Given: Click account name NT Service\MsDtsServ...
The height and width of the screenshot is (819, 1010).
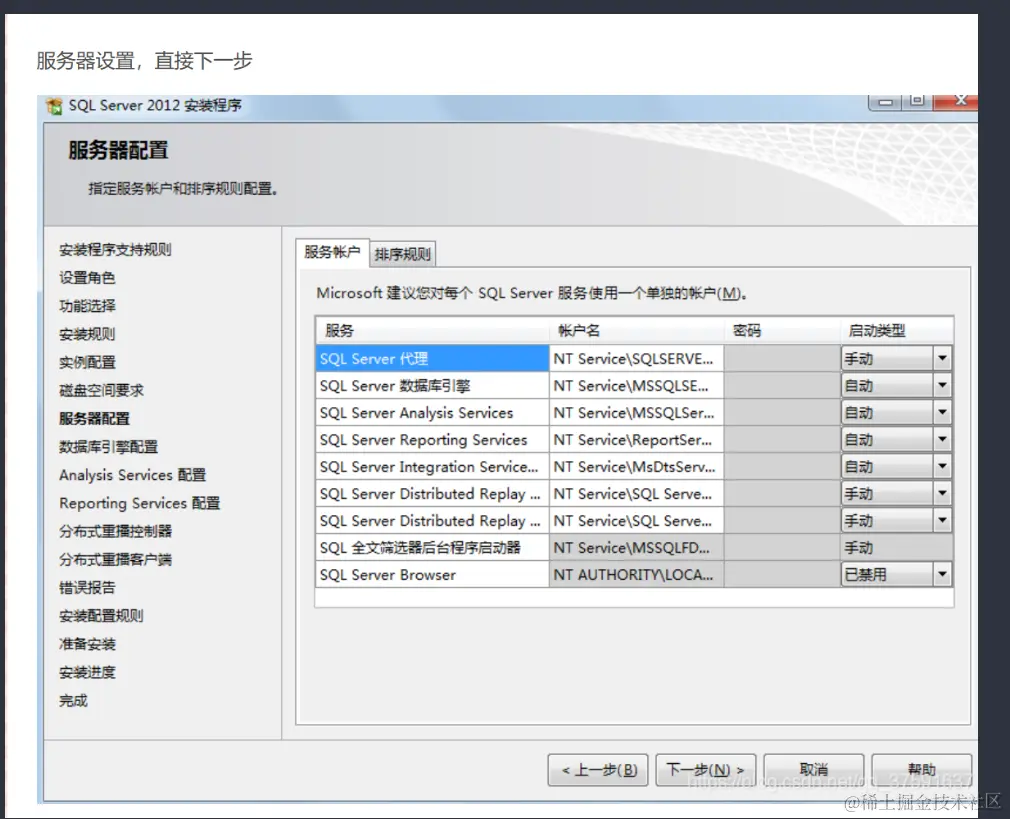Looking at the screenshot, I should (x=636, y=467).
